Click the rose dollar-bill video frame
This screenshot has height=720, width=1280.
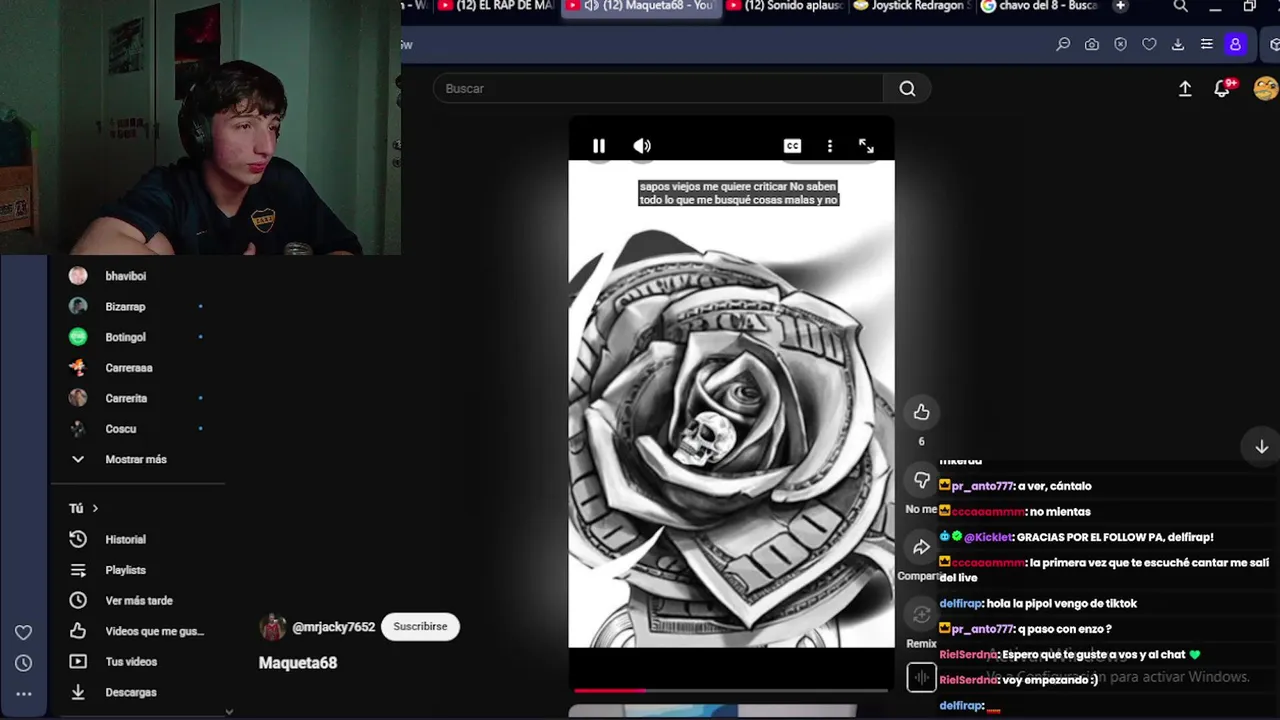point(731,404)
